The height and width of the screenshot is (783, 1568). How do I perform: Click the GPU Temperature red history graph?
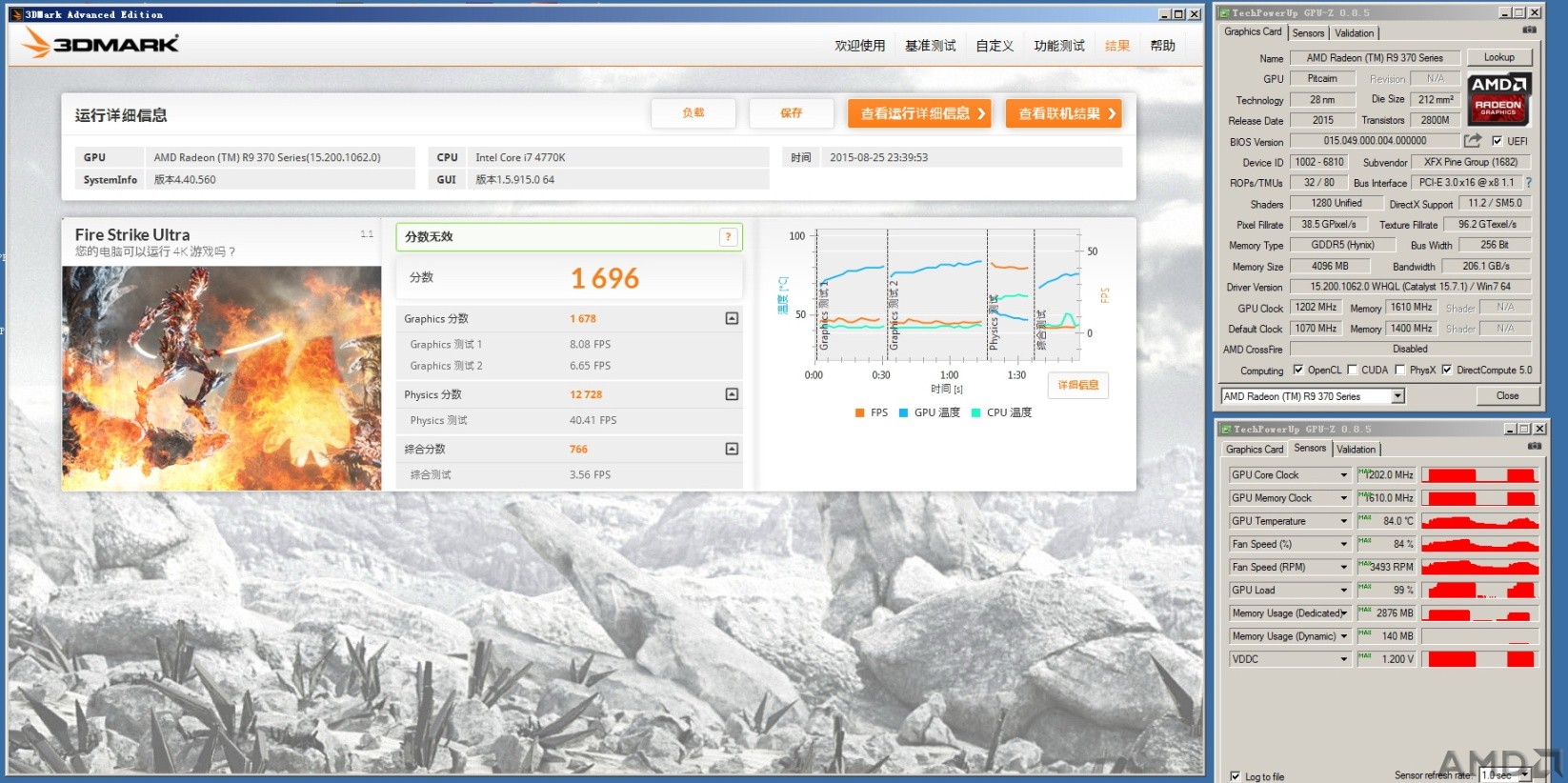[x=1480, y=521]
